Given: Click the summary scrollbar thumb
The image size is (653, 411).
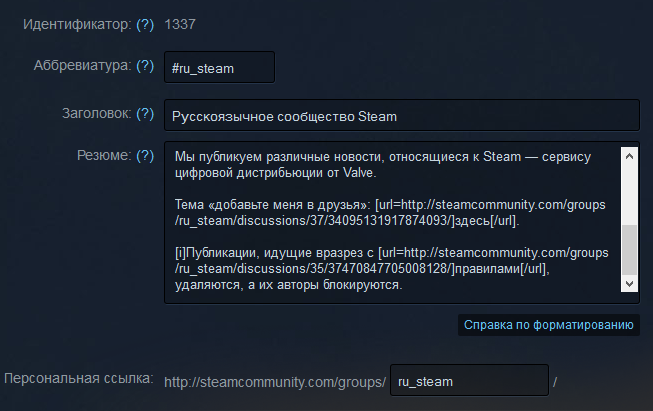Looking at the screenshot, I should point(629,250).
